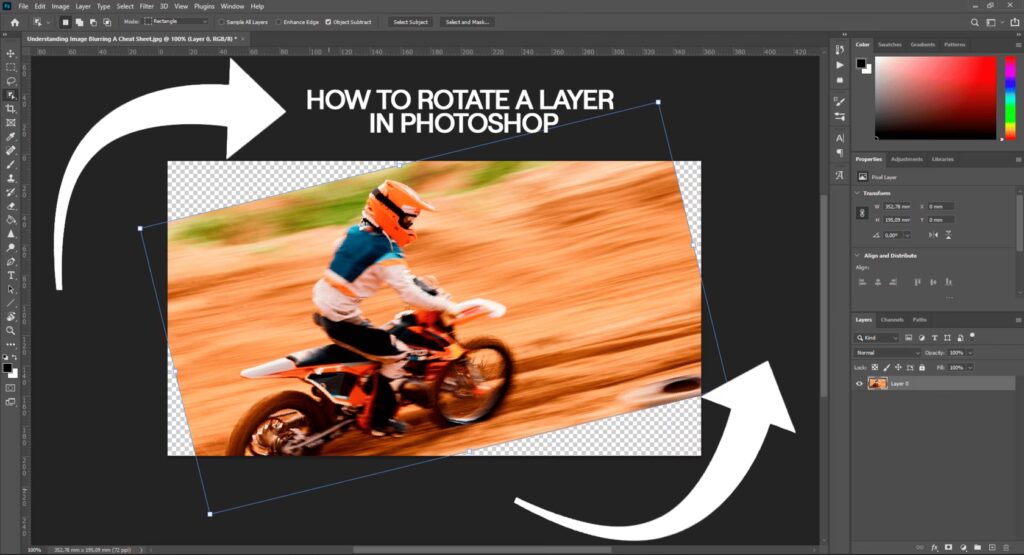Click the Layer 0 thumbnail
The height and width of the screenshot is (555, 1024).
coord(877,383)
